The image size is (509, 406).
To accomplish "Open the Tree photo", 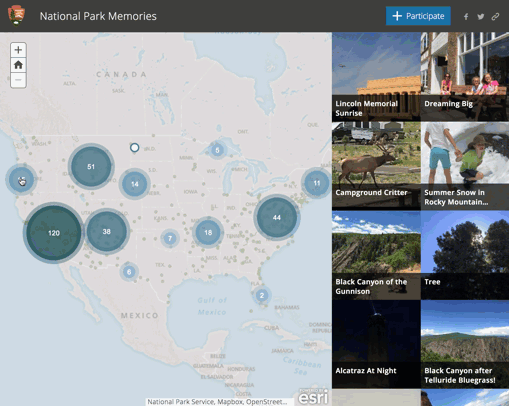I will (x=465, y=255).
